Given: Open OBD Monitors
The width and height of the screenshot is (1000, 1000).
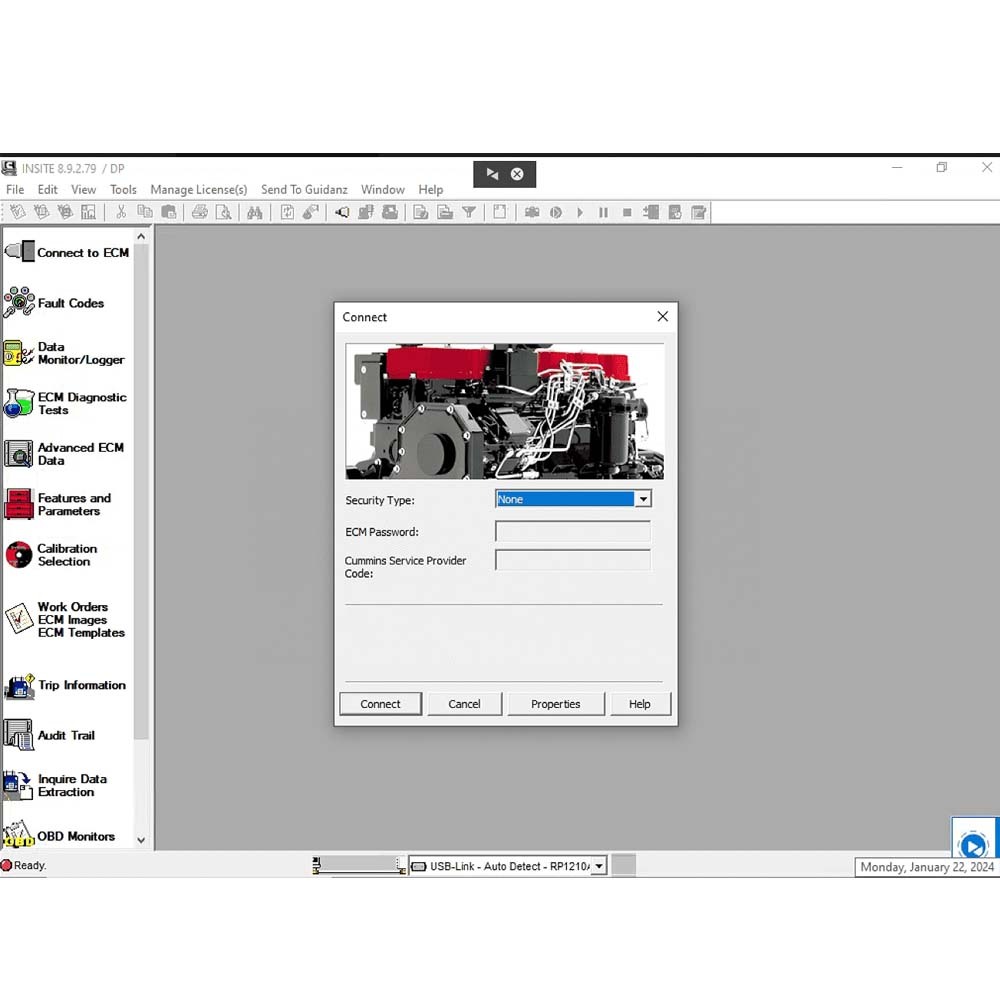Looking at the screenshot, I should pos(59,835).
